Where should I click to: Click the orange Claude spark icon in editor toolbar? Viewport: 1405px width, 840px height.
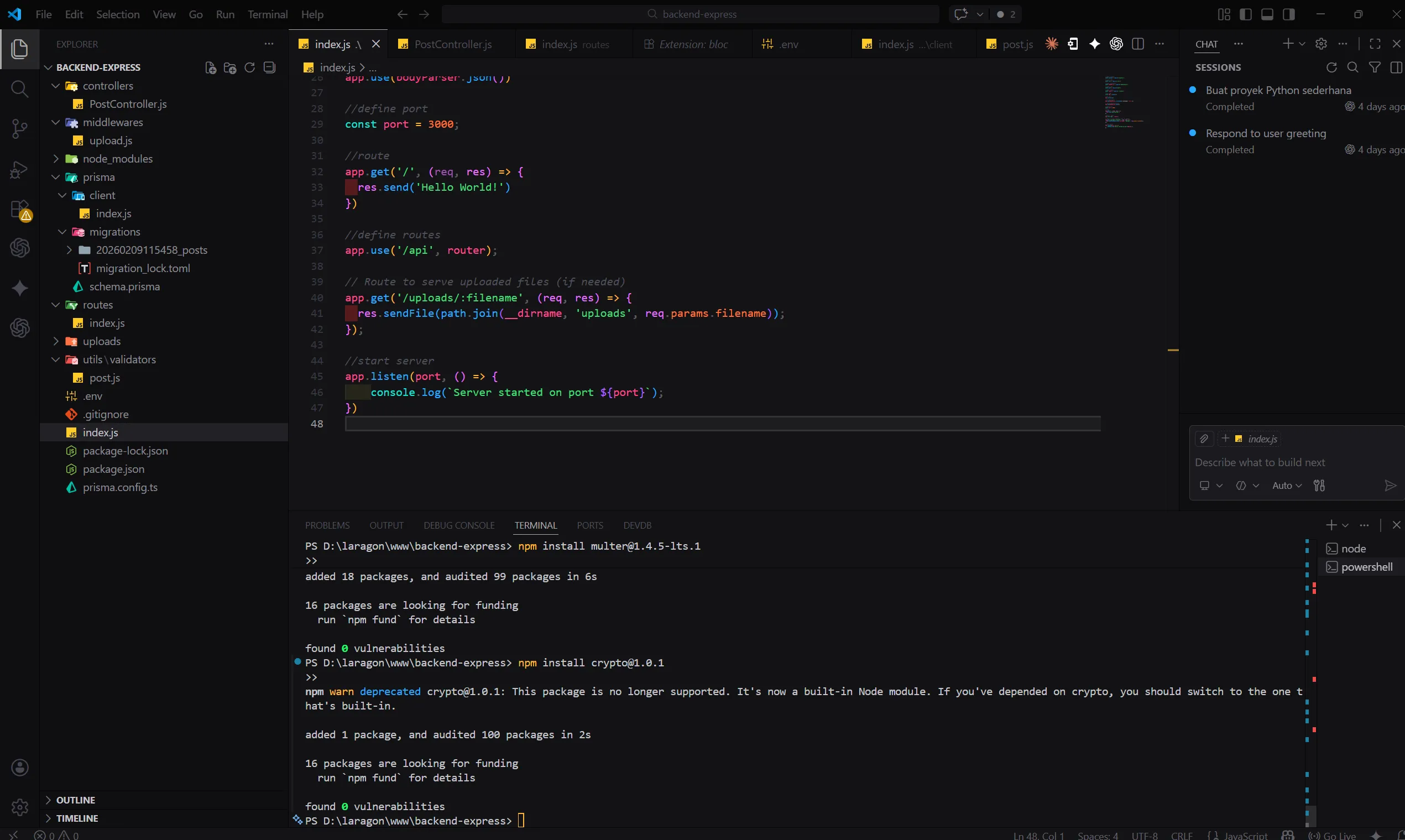1051,44
